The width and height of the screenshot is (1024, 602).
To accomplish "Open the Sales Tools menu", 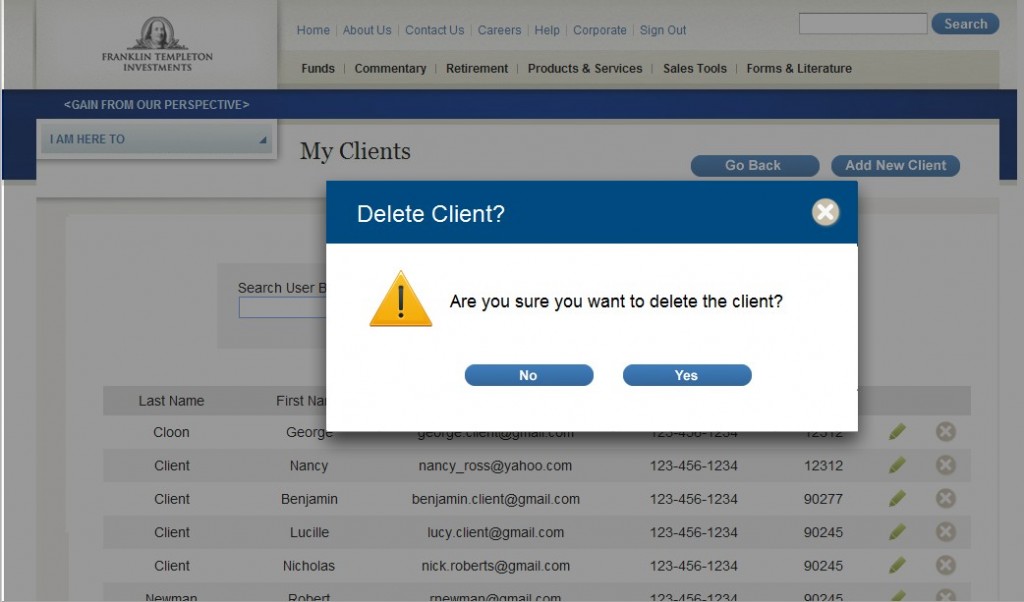I will (x=695, y=69).
